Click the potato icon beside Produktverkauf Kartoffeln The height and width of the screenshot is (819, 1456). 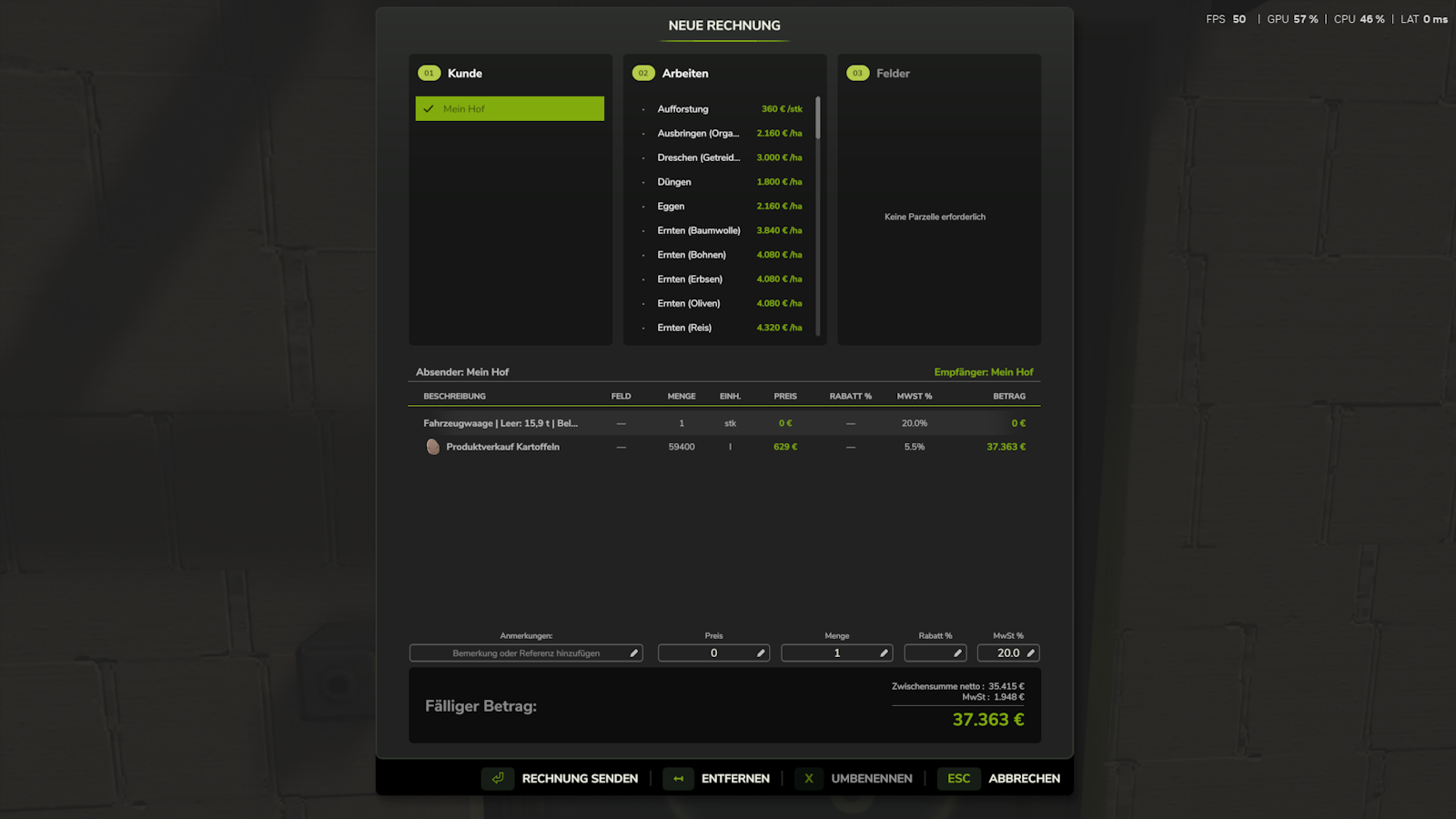(x=433, y=447)
